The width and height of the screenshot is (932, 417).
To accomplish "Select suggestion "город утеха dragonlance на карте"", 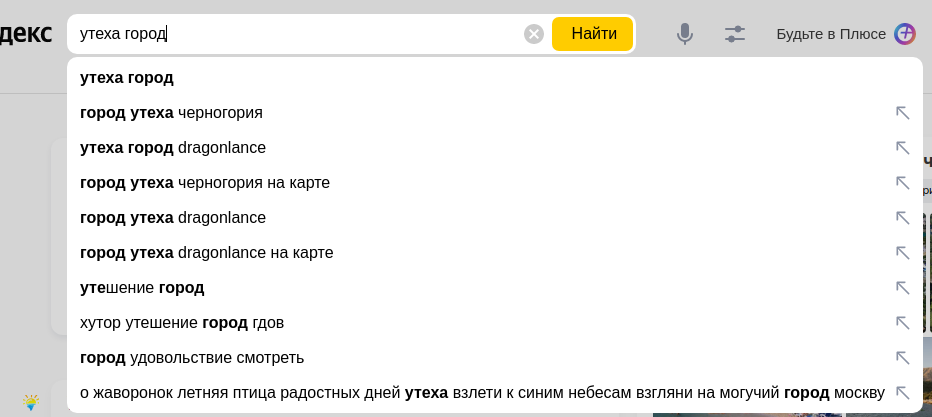I will (207, 253).
